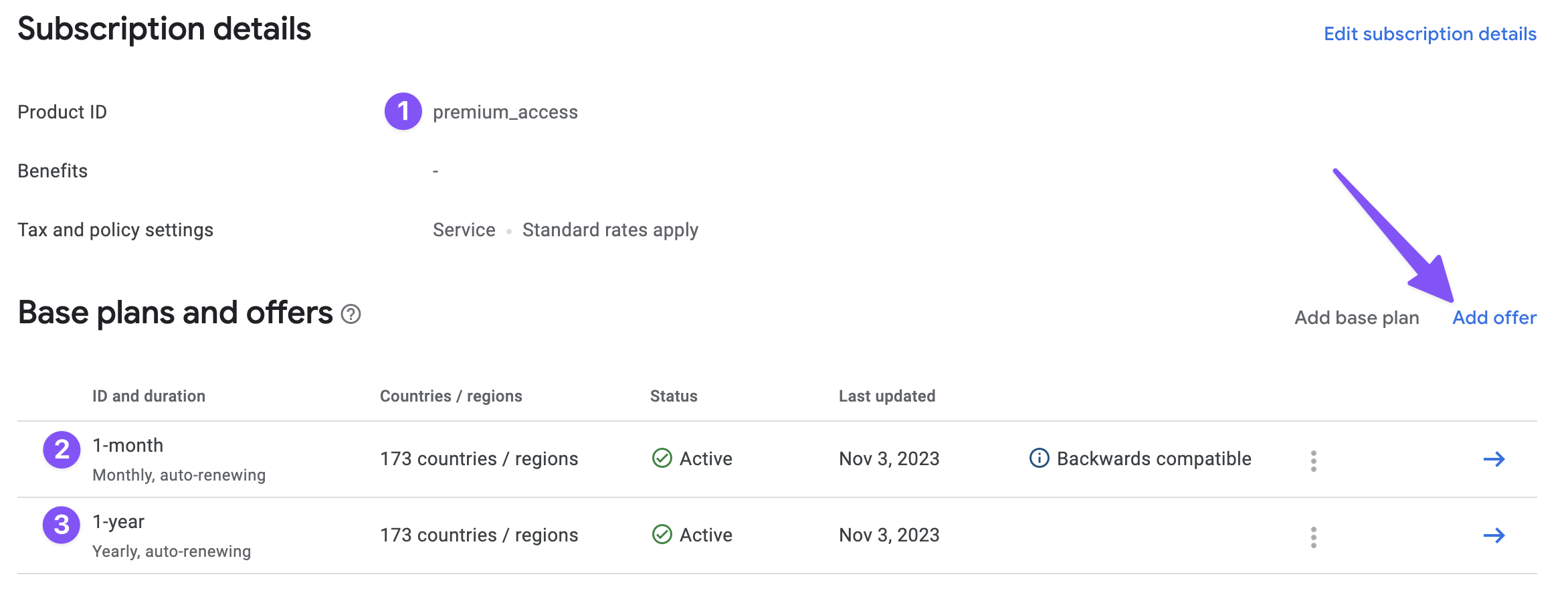Click the Status column header
1568x589 pixels.
click(x=673, y=396)
